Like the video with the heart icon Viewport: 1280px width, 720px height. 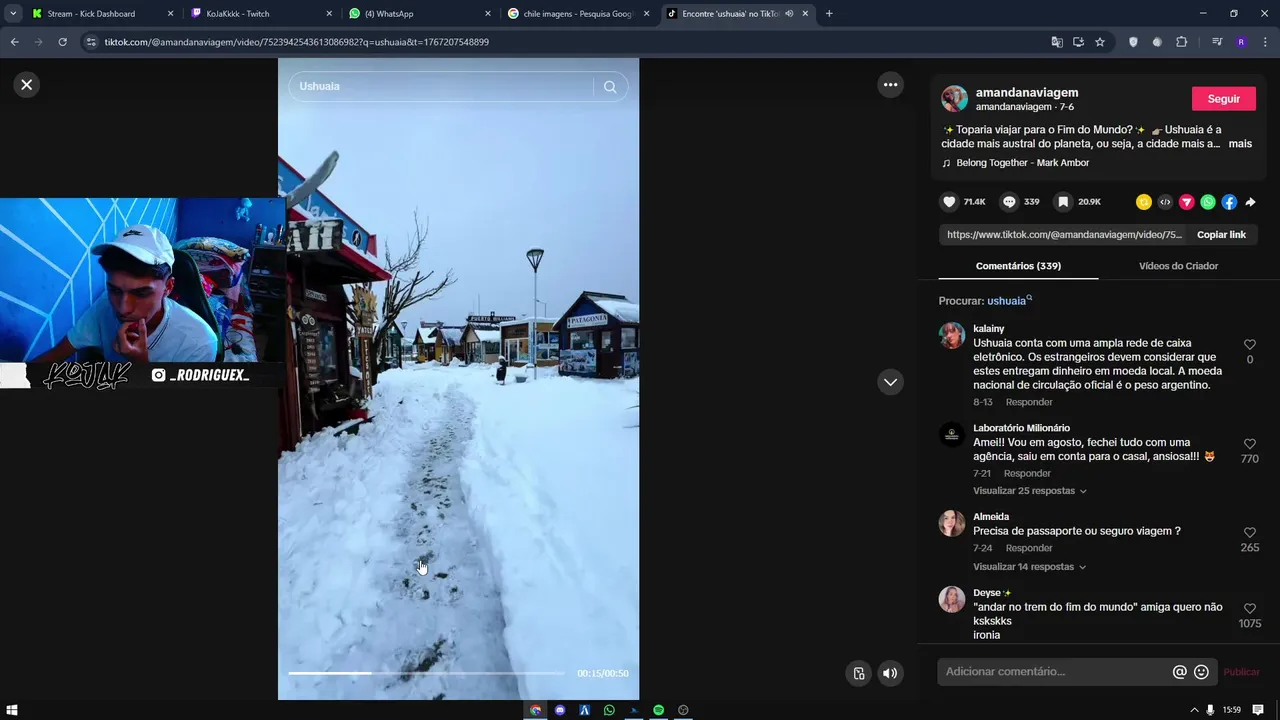[949, 202]
